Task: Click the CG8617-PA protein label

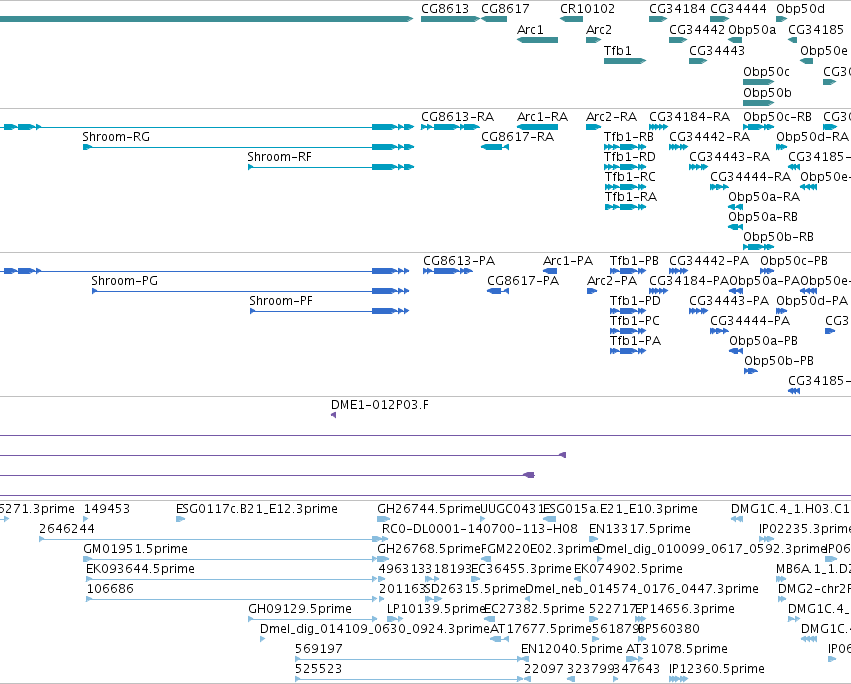Action: click(x=523, y=281)
